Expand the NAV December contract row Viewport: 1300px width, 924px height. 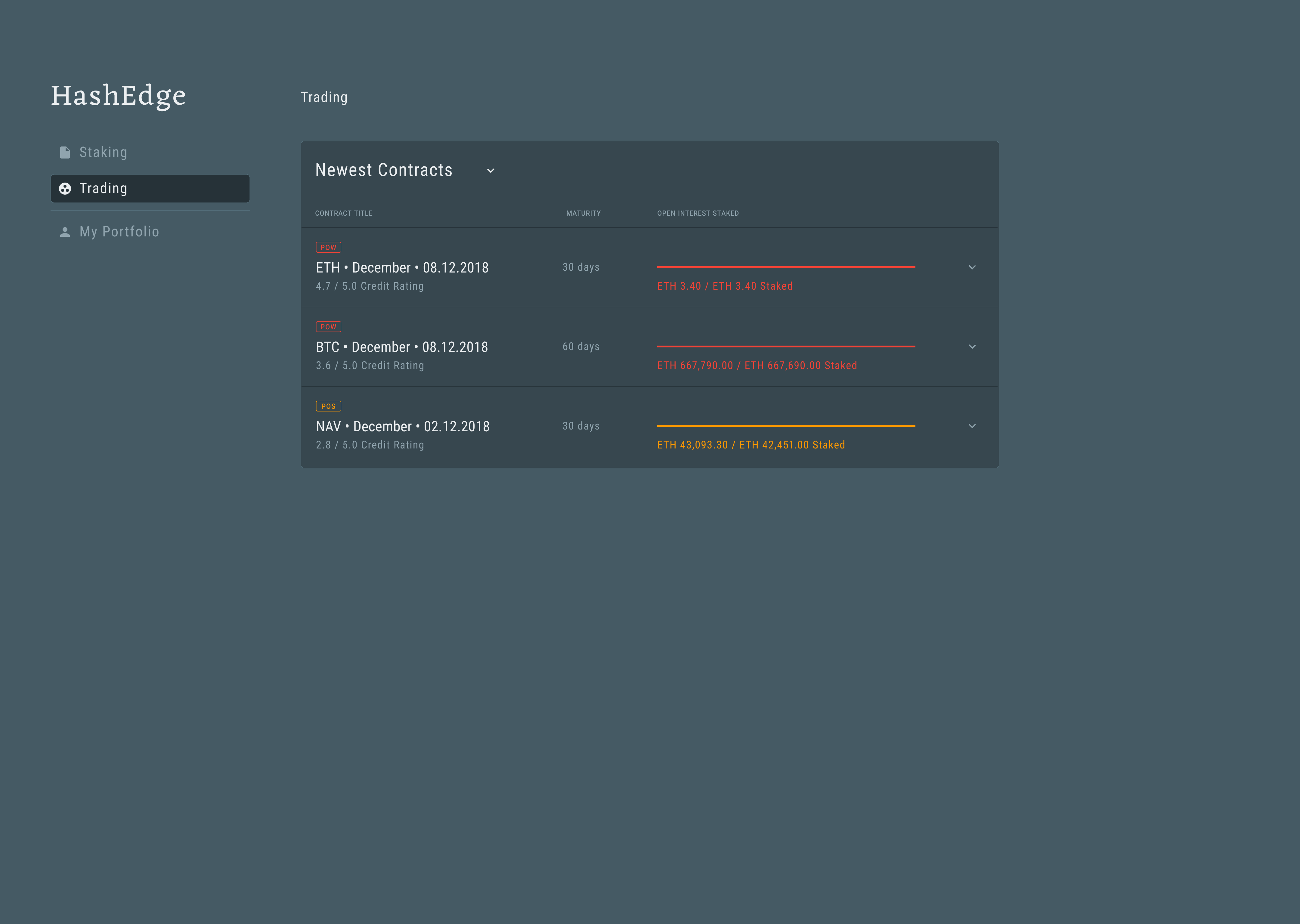(x=972, y=426)
